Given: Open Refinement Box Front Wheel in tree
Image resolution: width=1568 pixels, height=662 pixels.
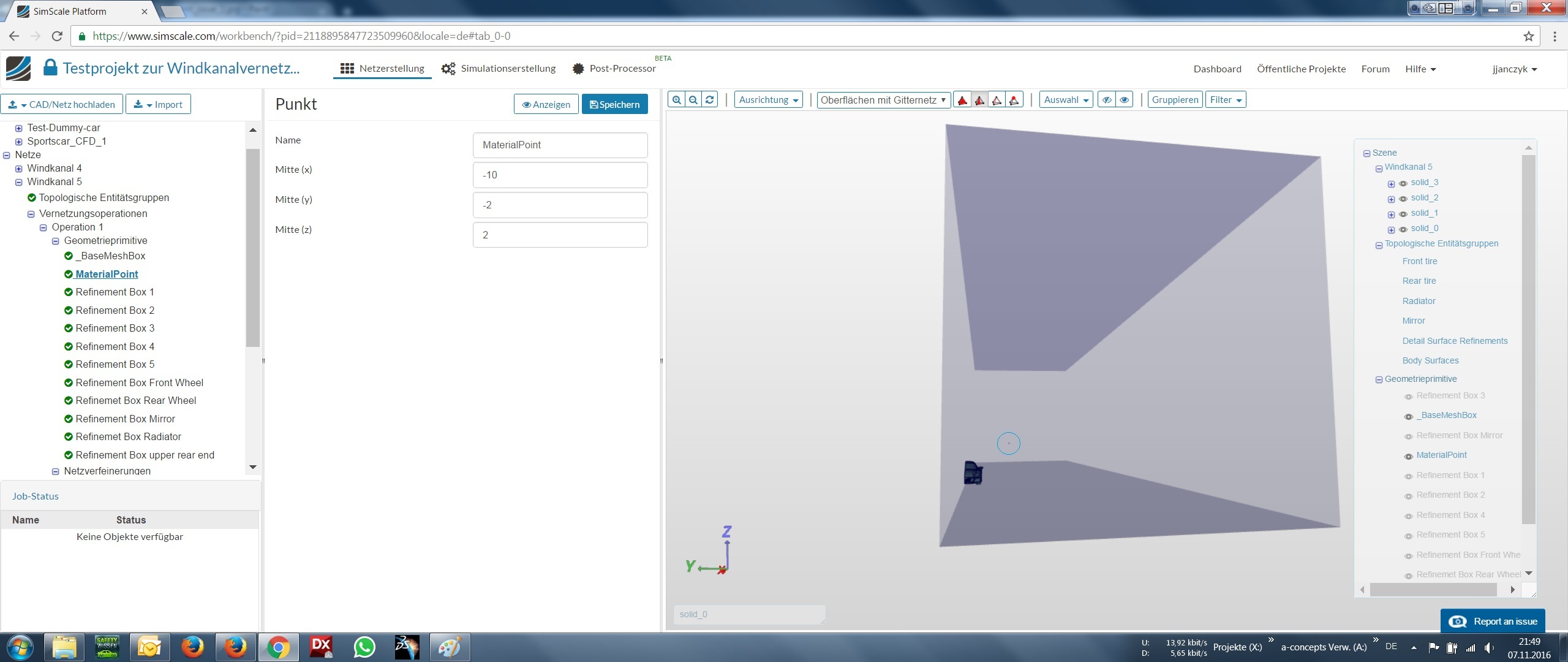Looking at the screenshot, I should pyautogui.click(x=139, y=382).
